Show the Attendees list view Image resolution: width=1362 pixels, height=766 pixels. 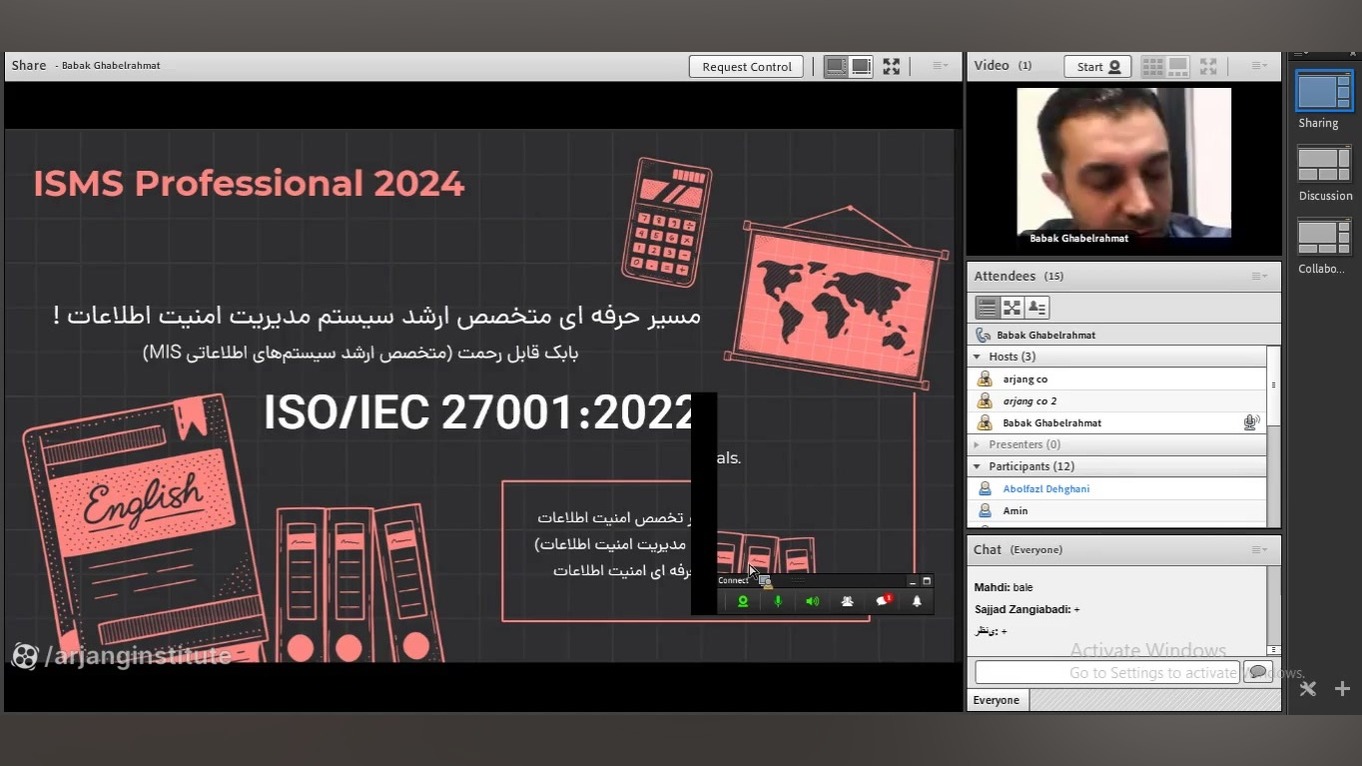[x=987, y=308]
